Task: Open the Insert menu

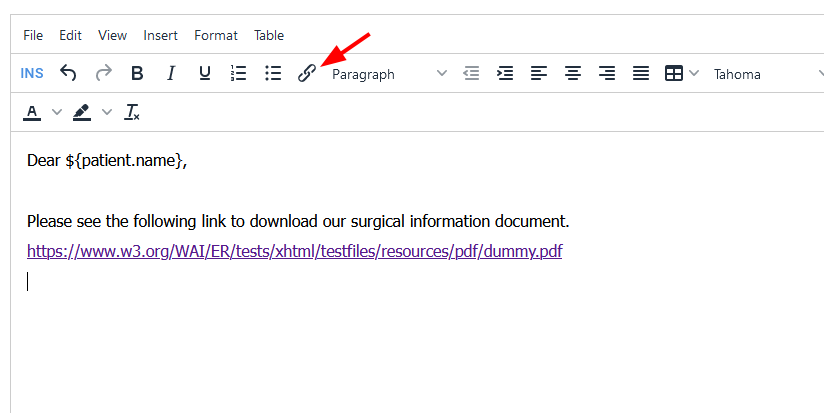Action: point(160,35)
